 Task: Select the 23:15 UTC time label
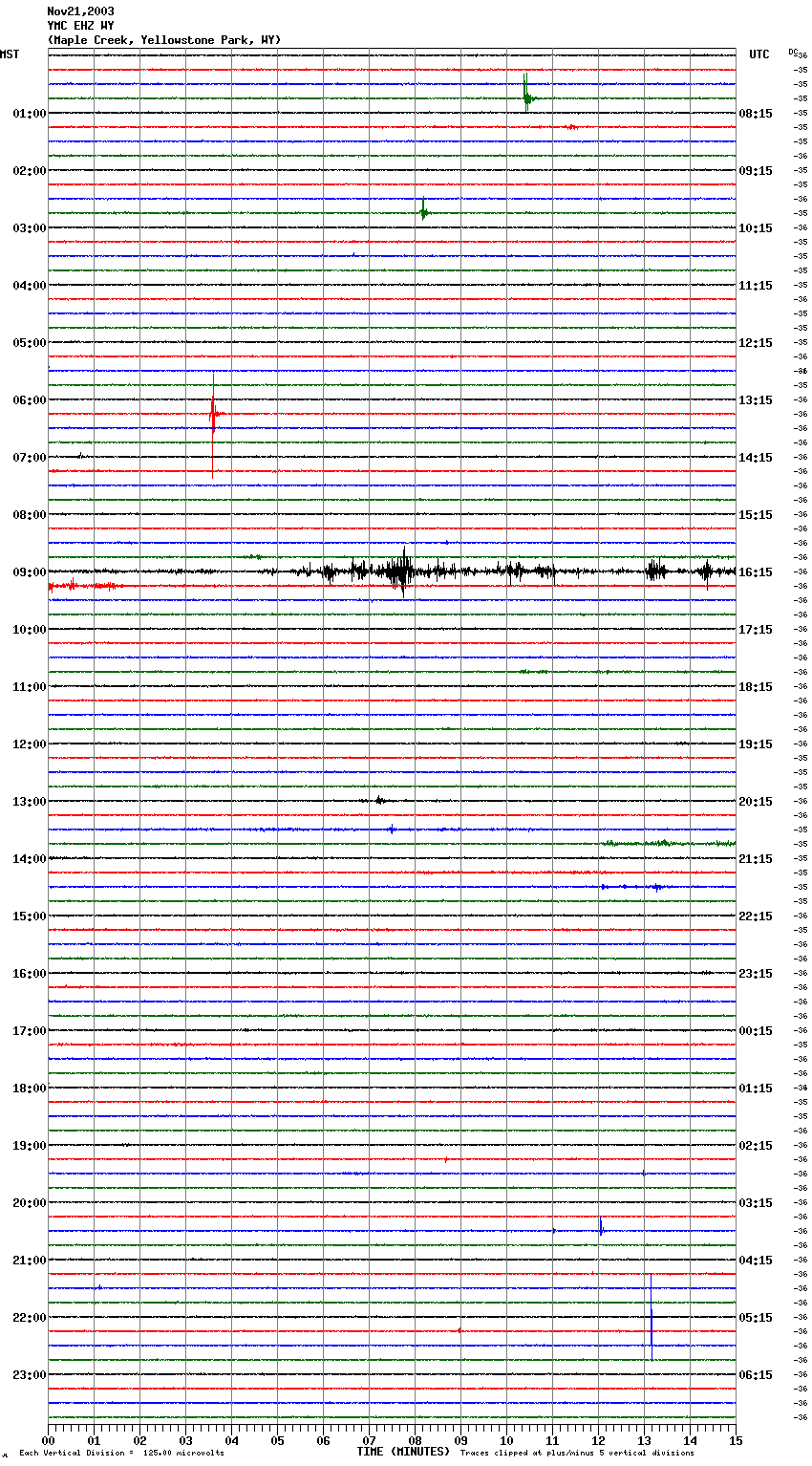point(756,974)
